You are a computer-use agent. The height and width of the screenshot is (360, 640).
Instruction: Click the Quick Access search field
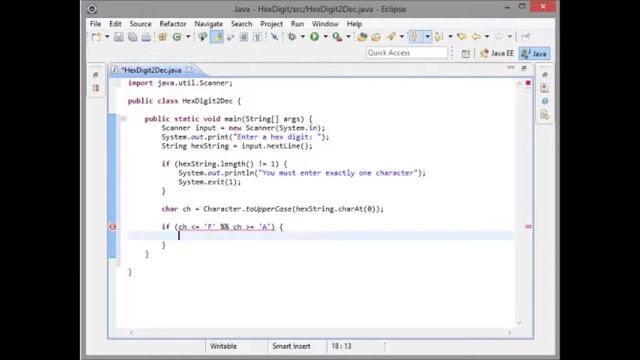[x=407, y=53]
